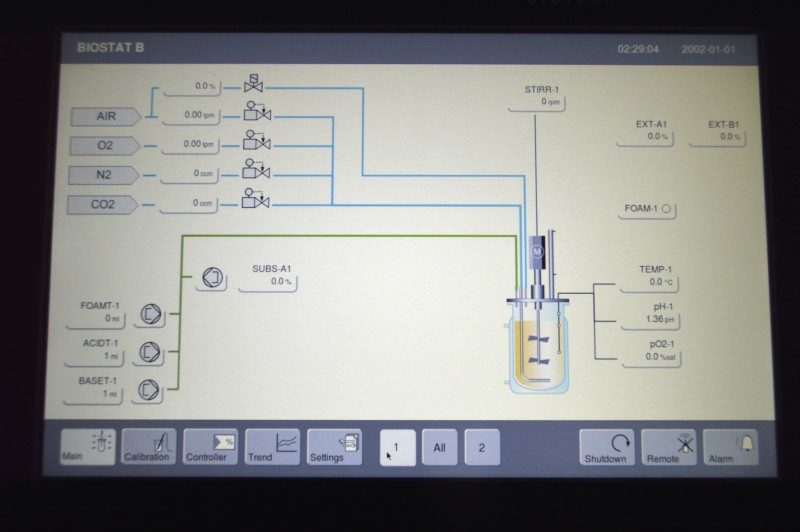The width and height of the screenshot is (800, 532).
Task: Click the N2 gas supply label
Action: coord(104,175)
